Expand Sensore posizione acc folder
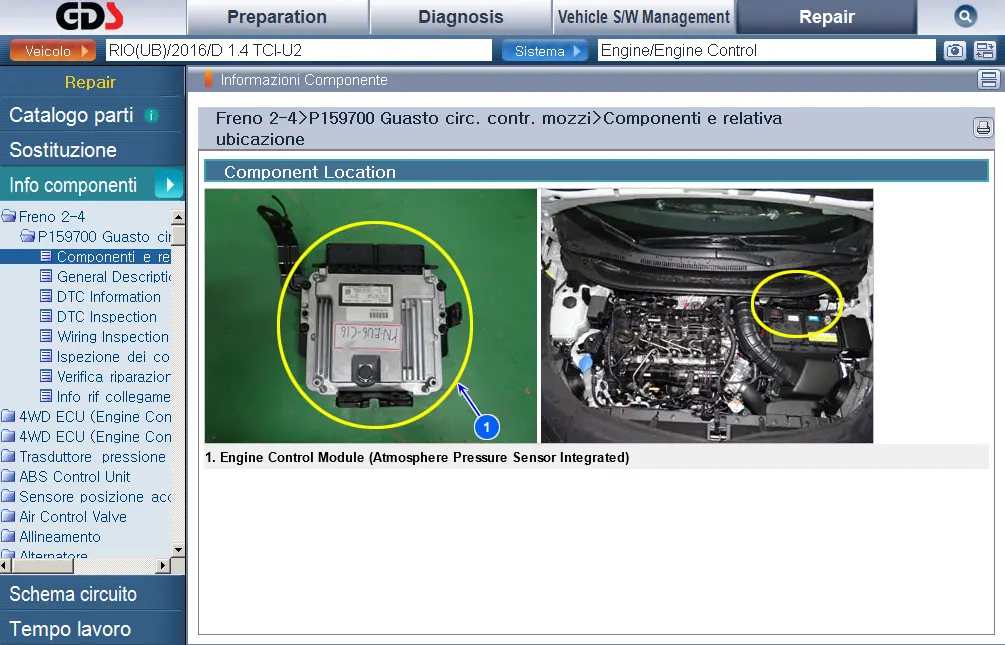1005x645 pixels. [95, 497]
